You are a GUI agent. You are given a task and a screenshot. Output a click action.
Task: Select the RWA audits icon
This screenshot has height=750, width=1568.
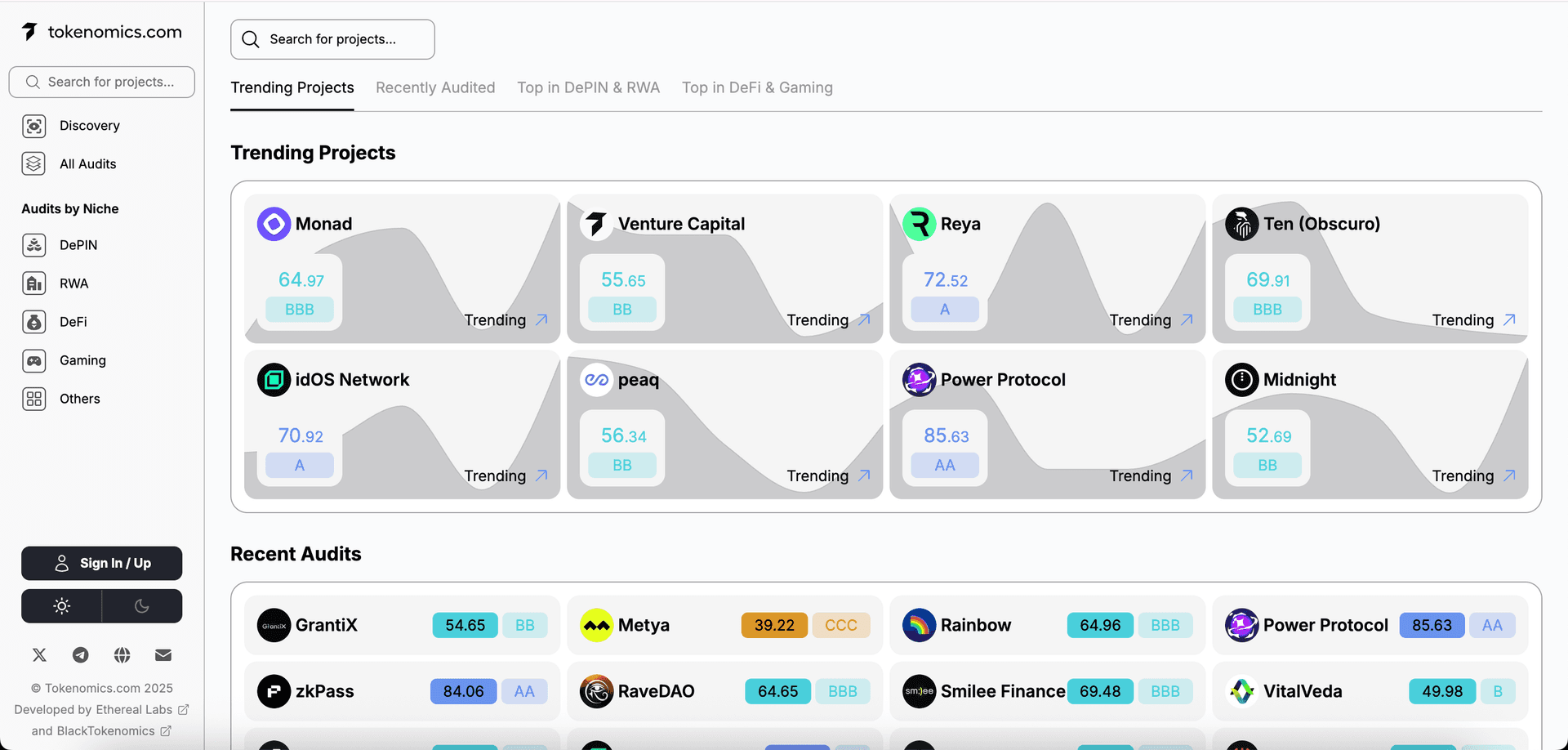tap(33, 283)
